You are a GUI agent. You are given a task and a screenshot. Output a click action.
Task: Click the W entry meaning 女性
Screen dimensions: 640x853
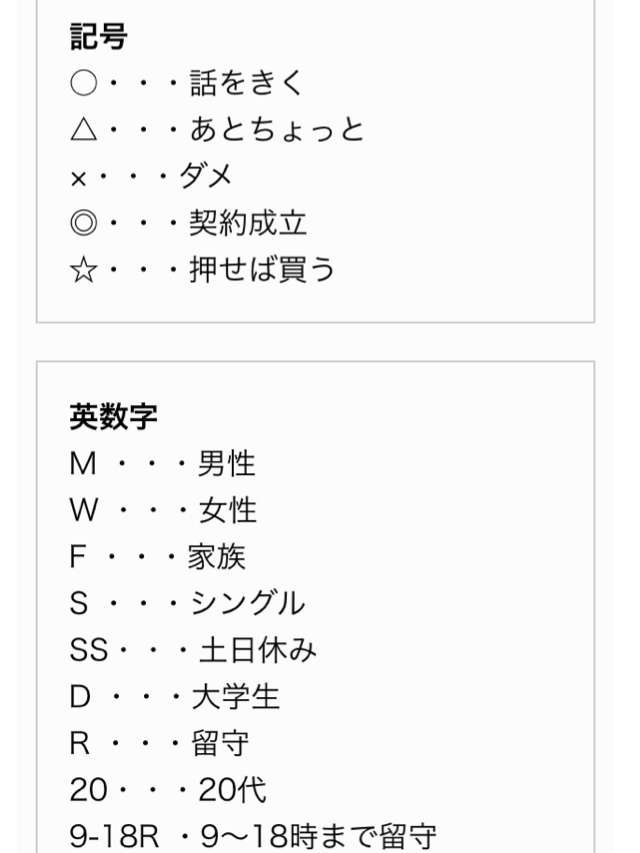(x=163, y=511)
